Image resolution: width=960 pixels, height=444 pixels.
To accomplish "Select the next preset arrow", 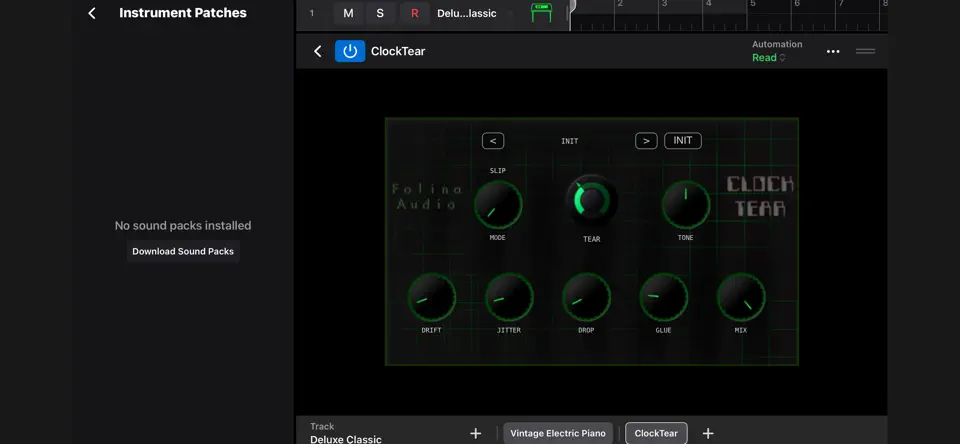I will [646, 141].
